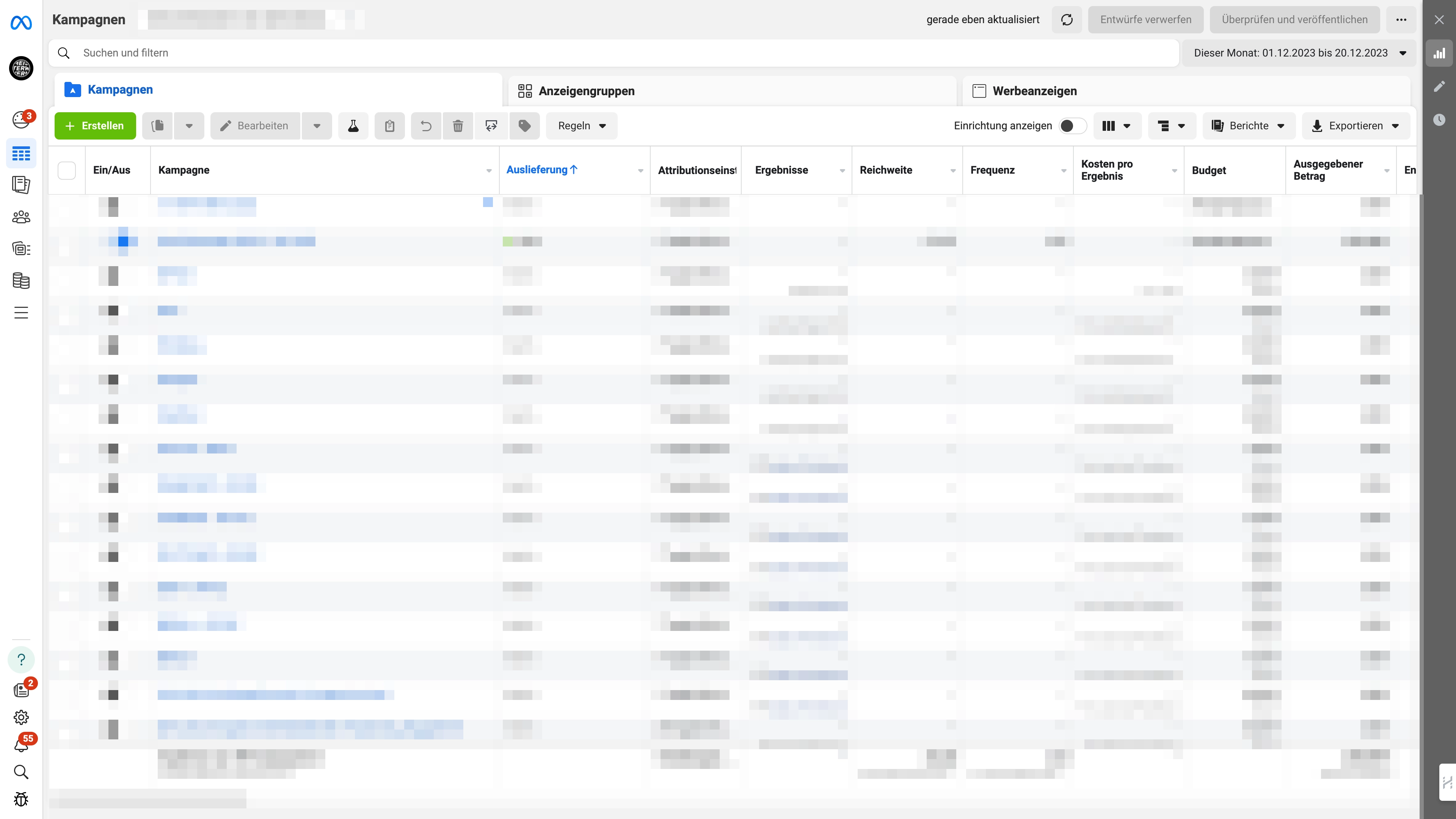This screenshot has height=819, width=1456.
Task: Click the refresh data icon
Action: point(1067,20)
